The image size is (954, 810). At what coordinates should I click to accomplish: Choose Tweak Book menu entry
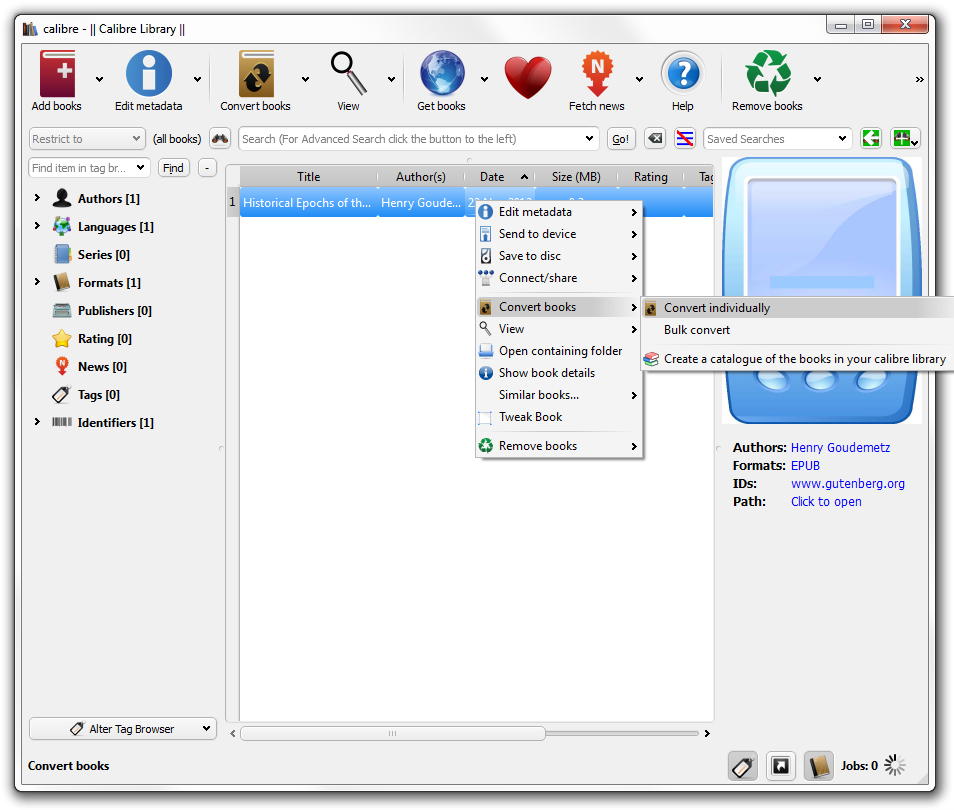pyautogui.click(x=559, y=416)
